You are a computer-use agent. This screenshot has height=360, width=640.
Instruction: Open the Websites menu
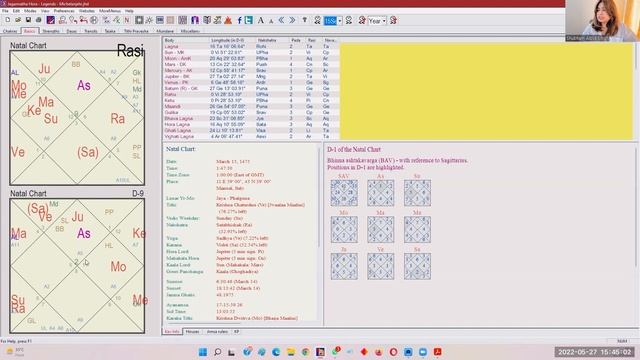click(87, 11)
